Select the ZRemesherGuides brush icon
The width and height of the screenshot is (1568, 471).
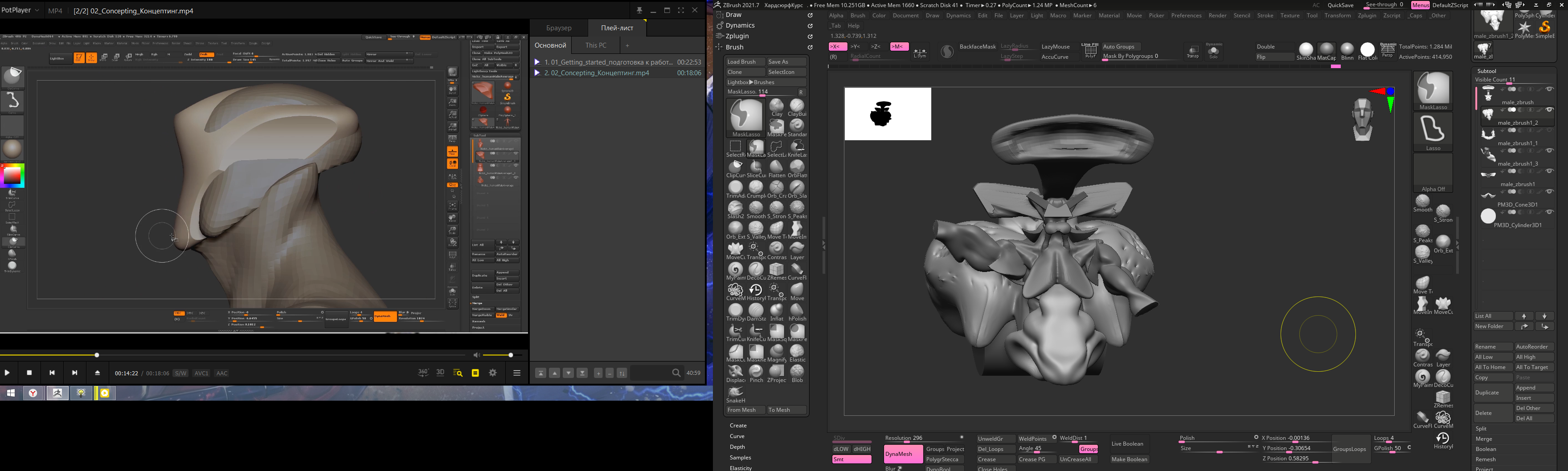pos(777,272)
